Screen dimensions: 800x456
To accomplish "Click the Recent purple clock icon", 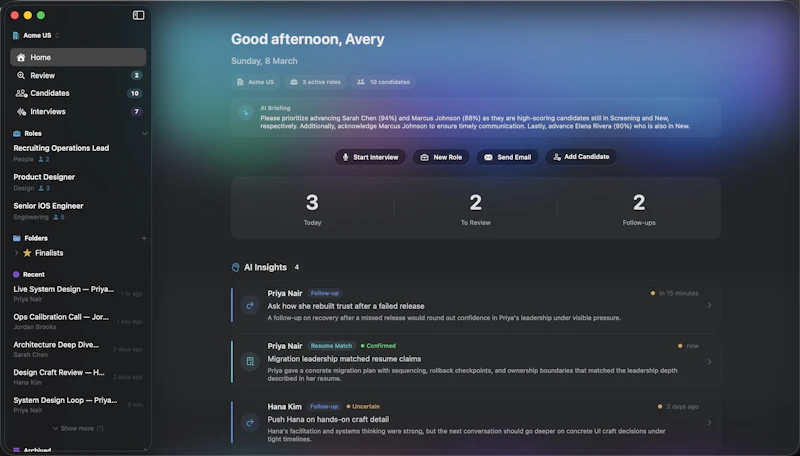I will [x=16, y=274].
